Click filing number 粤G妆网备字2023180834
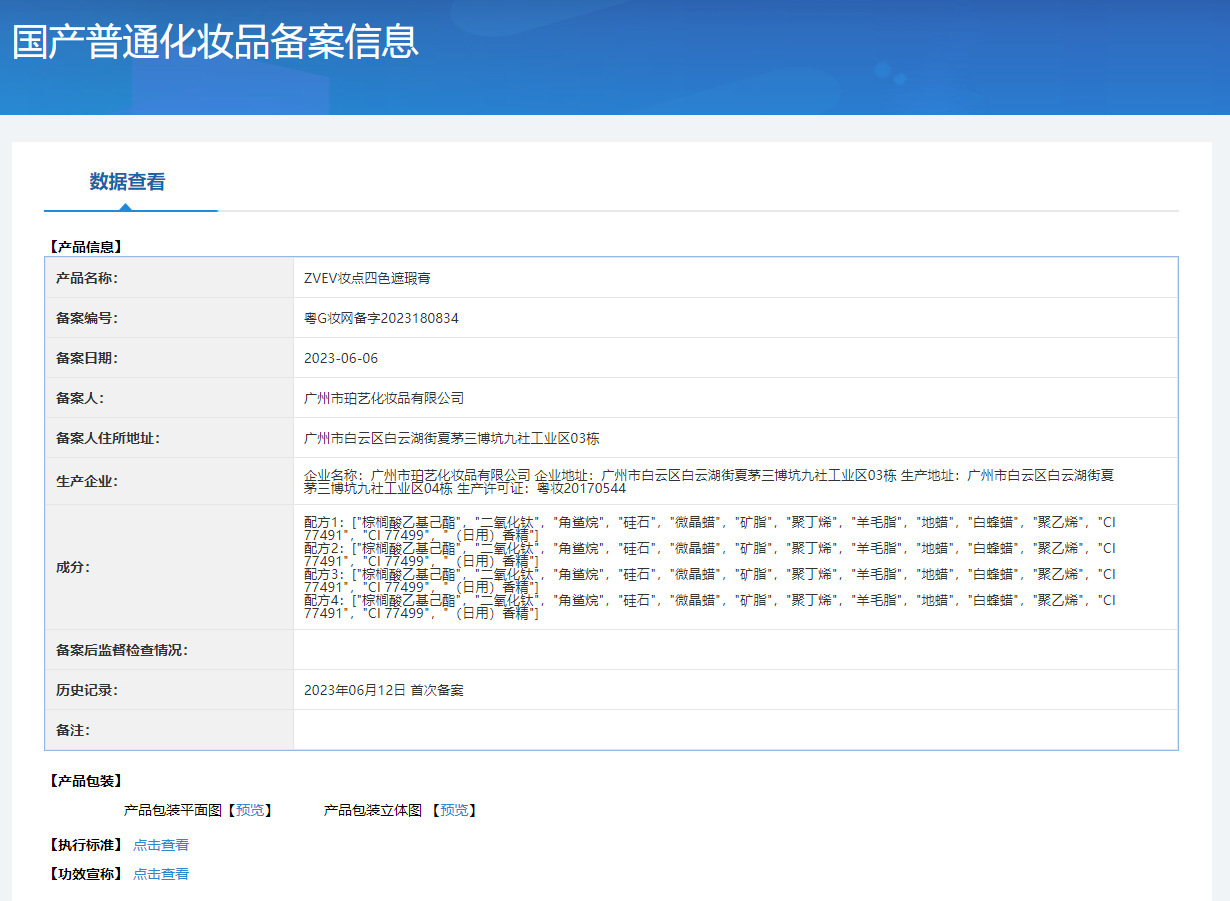The height and width of the screenshot is (901, 1230). point(381,318)
